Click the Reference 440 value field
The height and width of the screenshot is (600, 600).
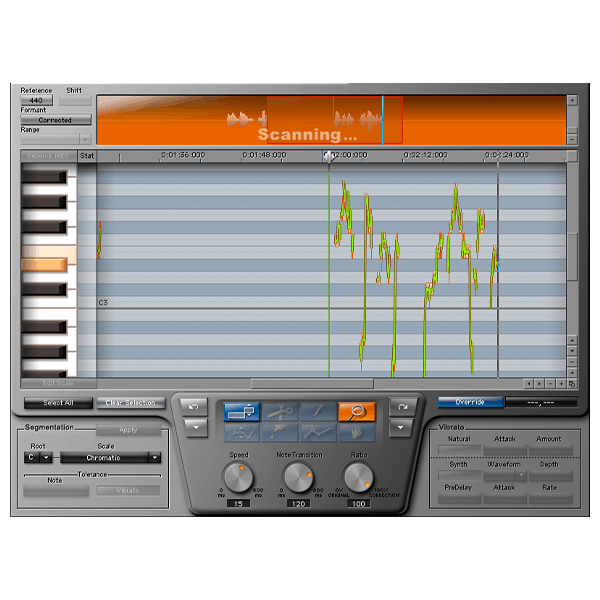click(36, 100)
